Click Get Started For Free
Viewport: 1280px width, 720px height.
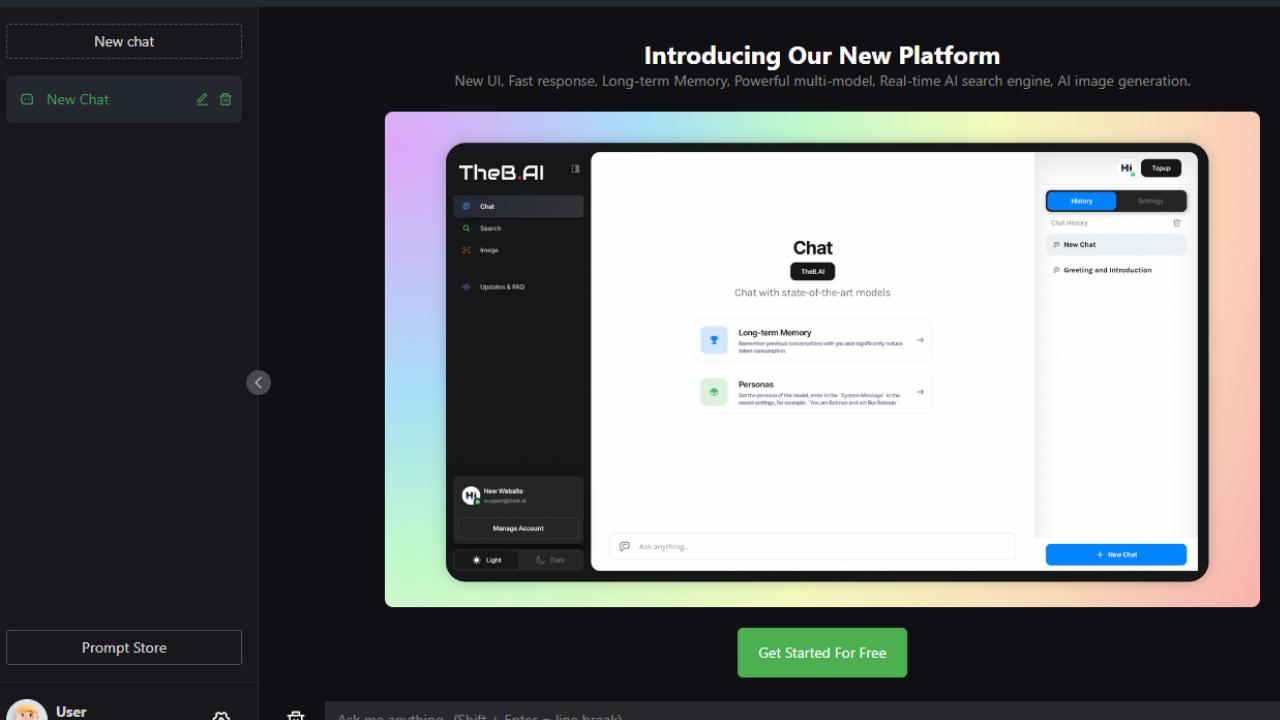coord(822,652)
